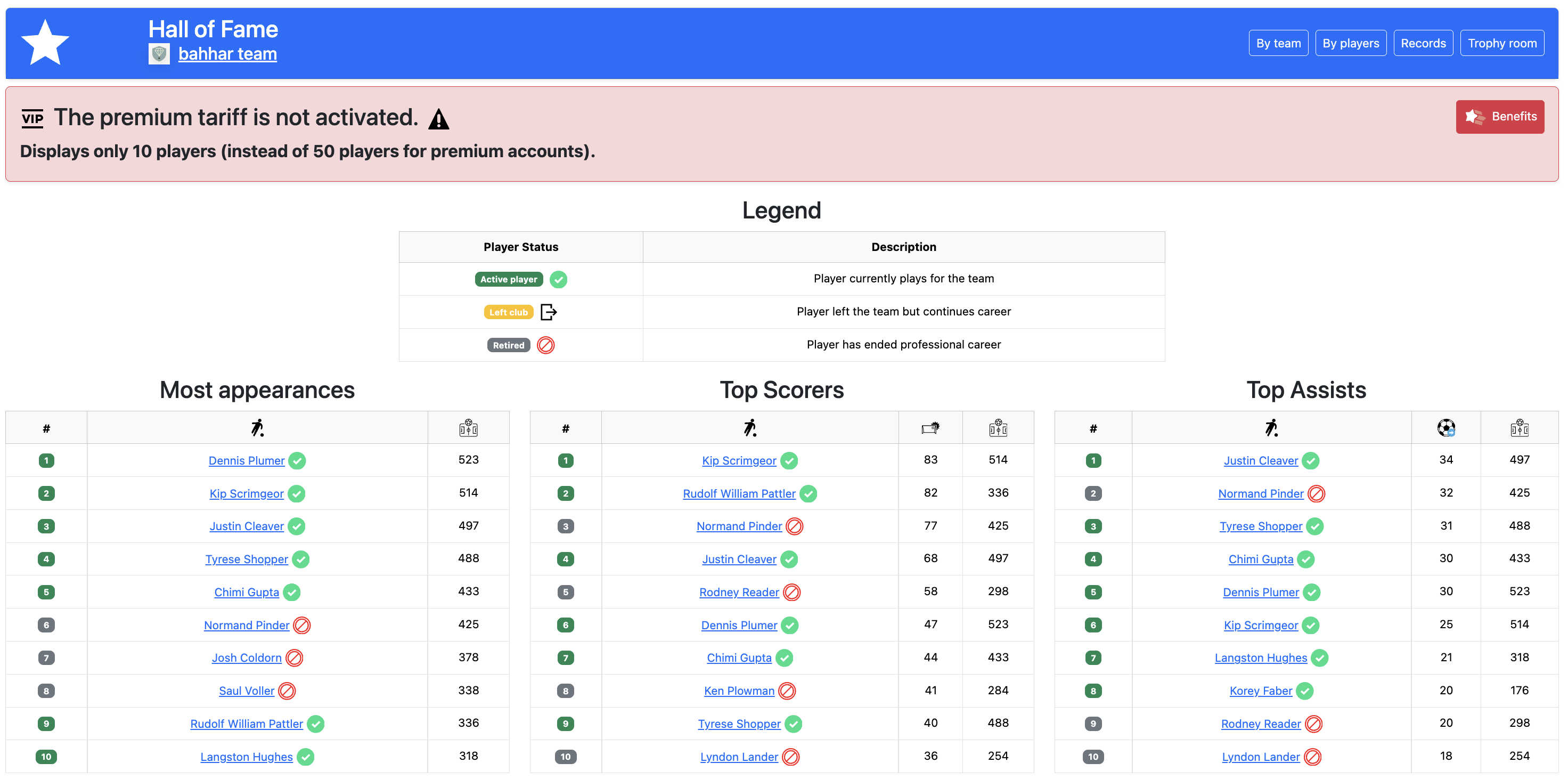Click the green check icon in the Legend
This screenshot has height=779, width=1568.
coord(558,280)
